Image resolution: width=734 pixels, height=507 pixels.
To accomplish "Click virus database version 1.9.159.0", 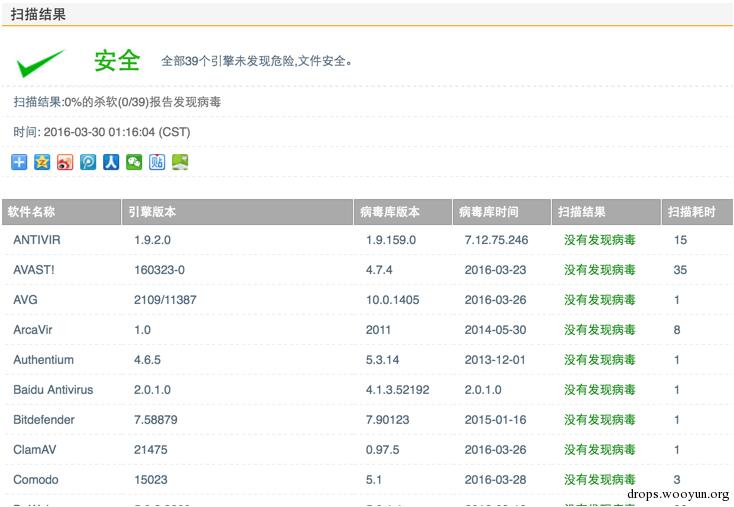I will (391, 240).
